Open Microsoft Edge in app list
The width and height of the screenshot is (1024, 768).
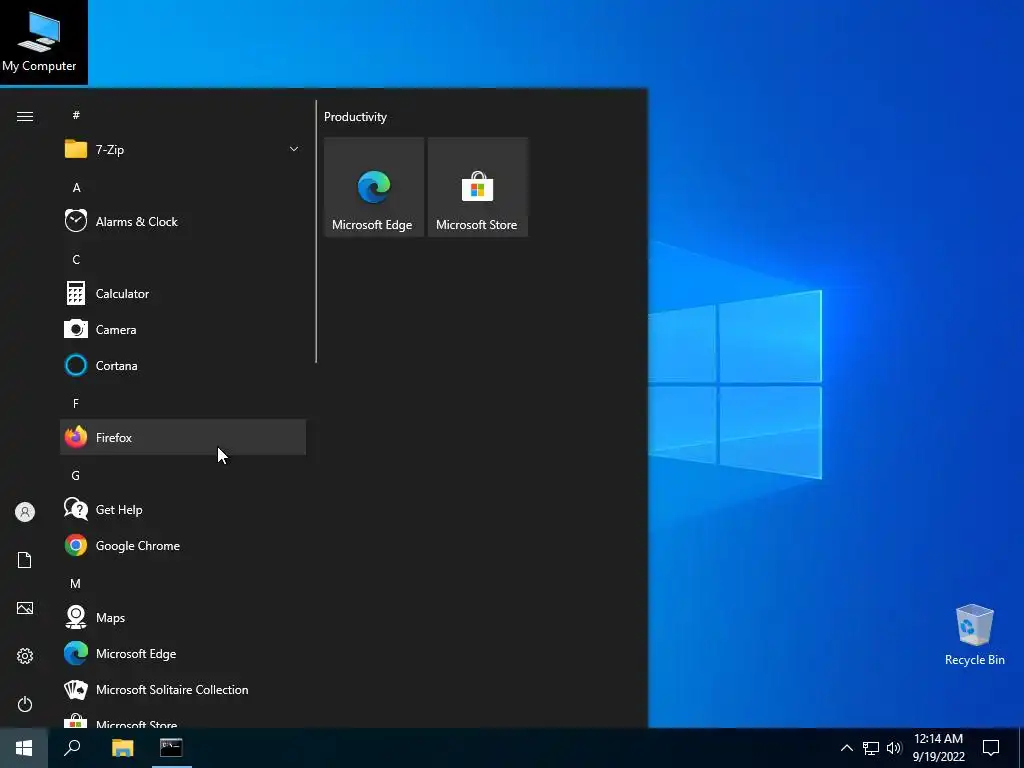click(x=183, y=653)
